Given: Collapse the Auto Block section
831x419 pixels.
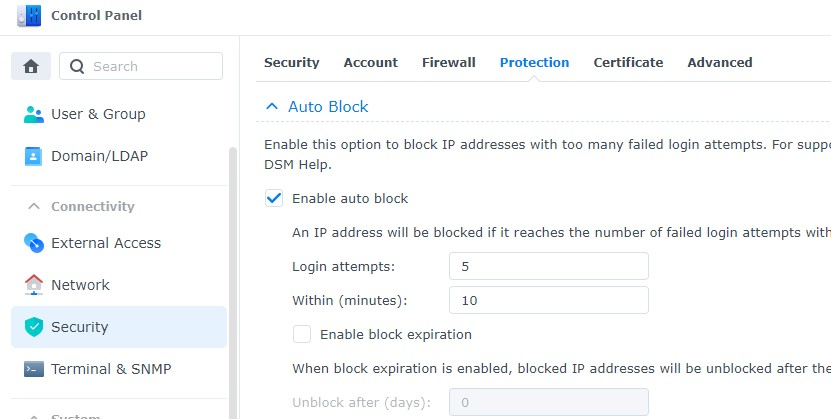Looking at the screenshot, I should (271, 106).
